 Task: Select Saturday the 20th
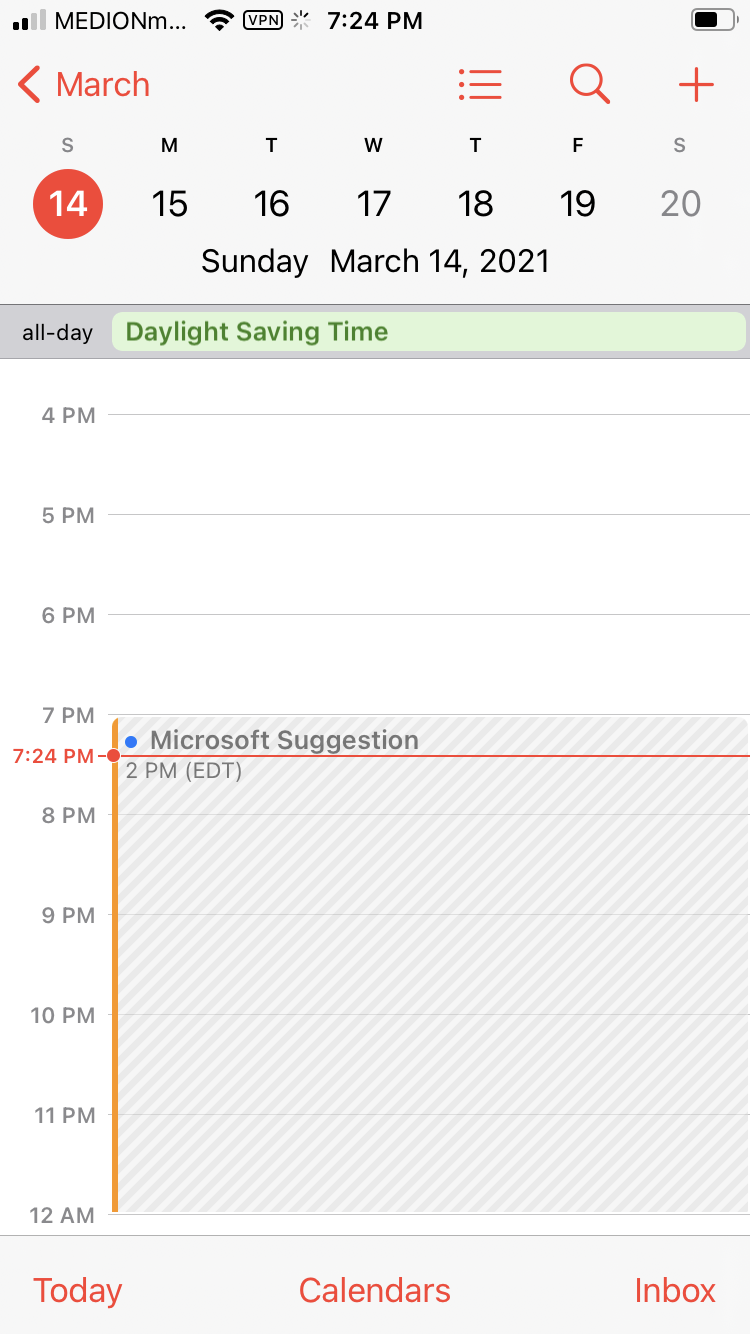click(680, 204)
